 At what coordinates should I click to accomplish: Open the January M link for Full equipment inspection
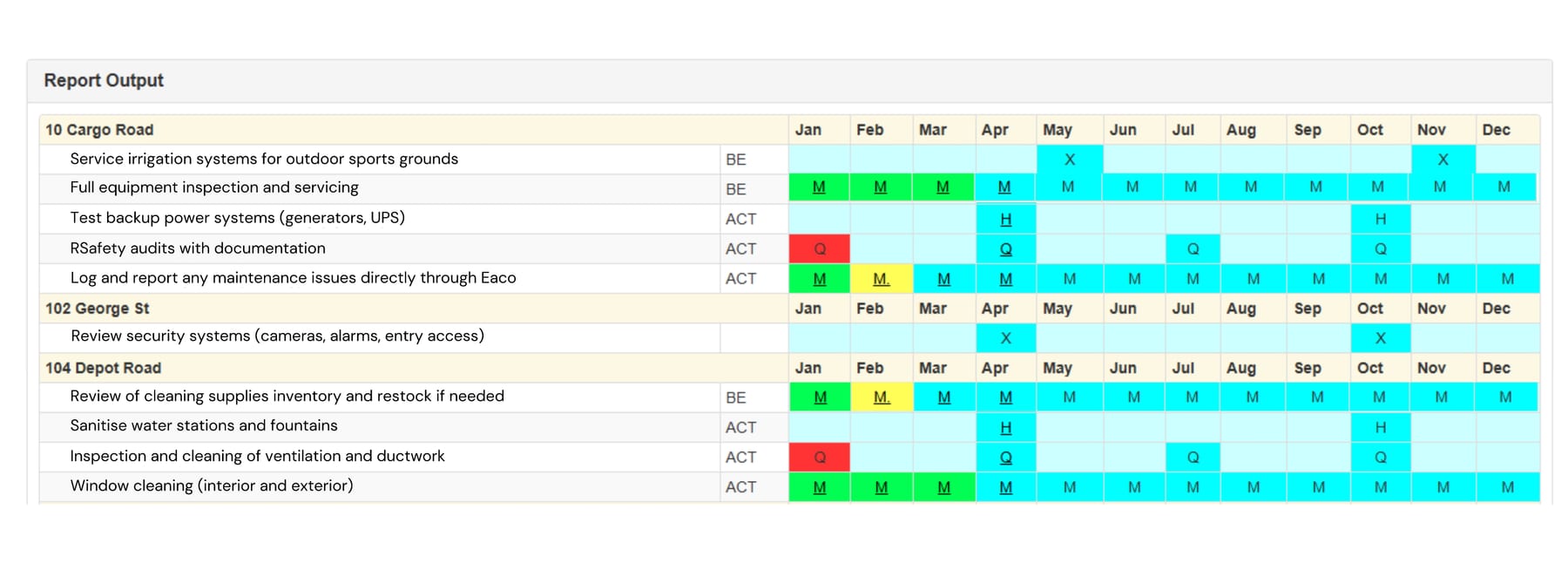click(x=819, y=187)
